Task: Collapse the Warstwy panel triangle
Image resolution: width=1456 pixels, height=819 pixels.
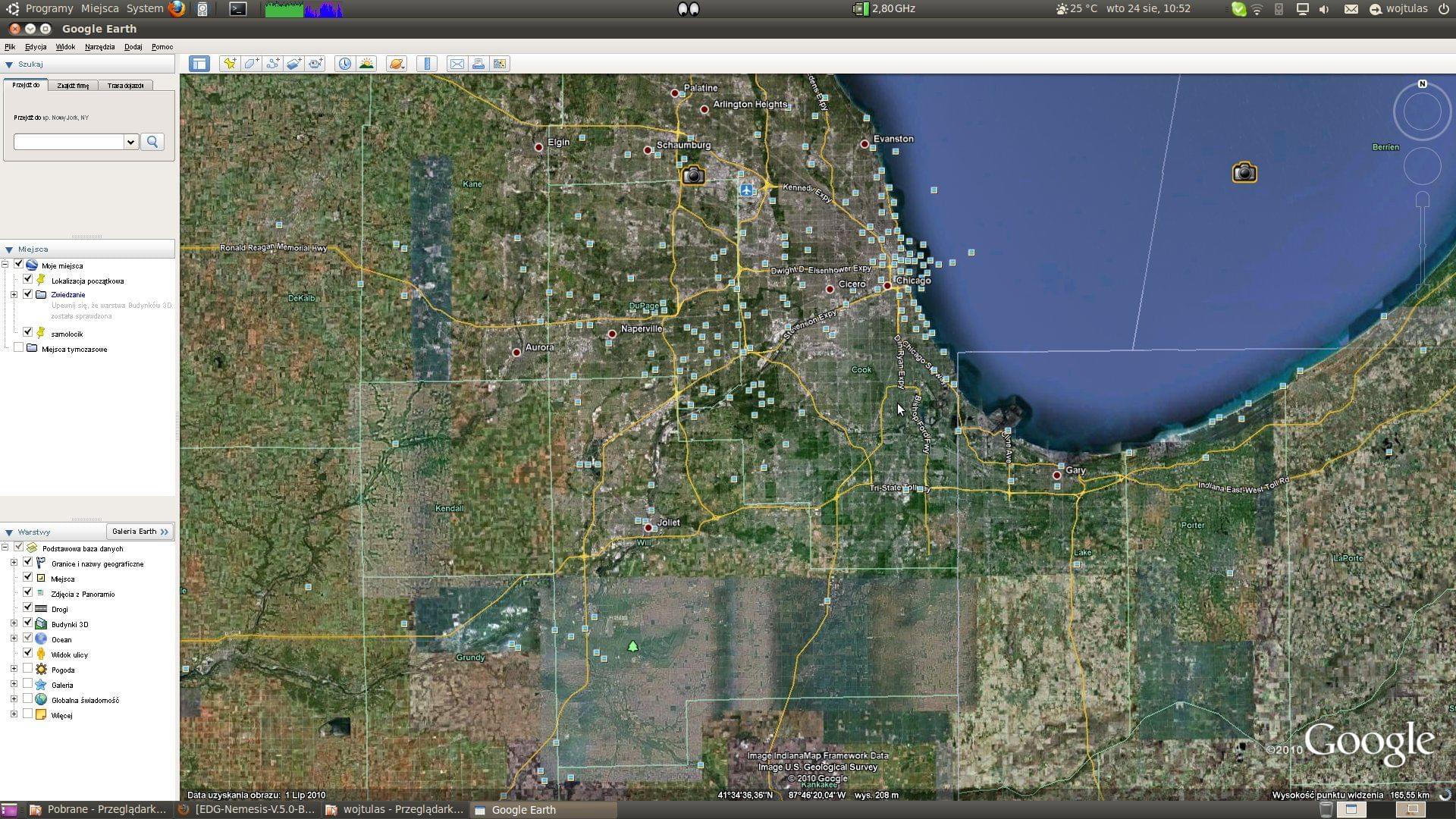Action: [9, 532]
